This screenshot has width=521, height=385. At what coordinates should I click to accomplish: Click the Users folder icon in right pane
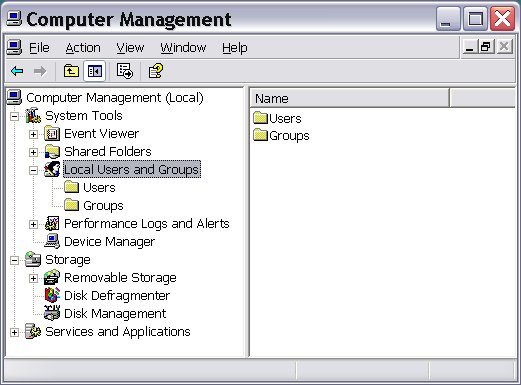point(260,118)
